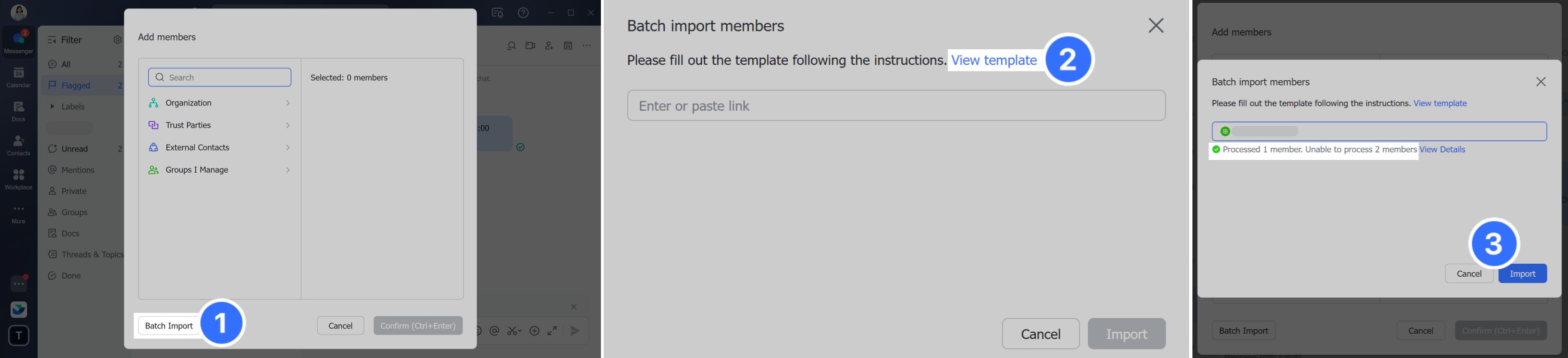Go to Docs in the sidebar
Image resolution: width=1568 pixels, height=358 pixels.
pos(18,111)
